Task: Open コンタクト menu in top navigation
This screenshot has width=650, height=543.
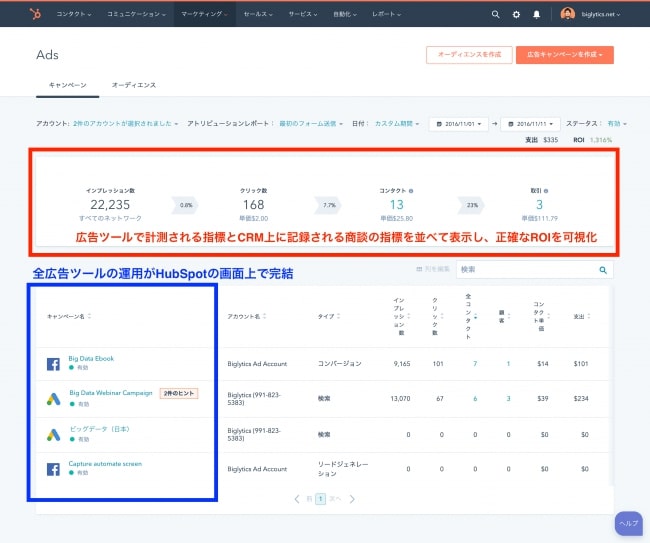Action: coord(74,14)
